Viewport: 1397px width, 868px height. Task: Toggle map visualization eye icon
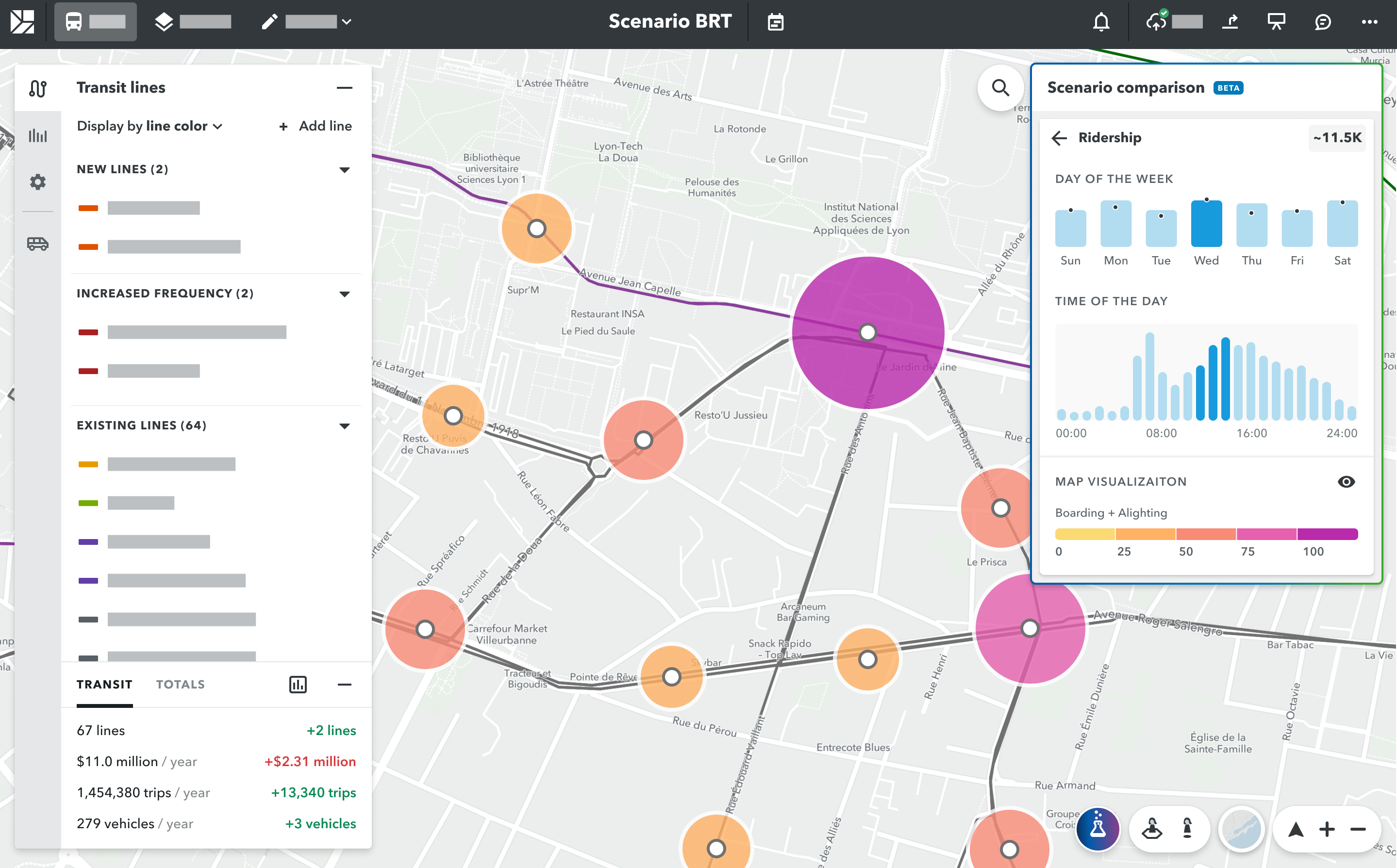pyautogui.click(x=1346, y=481)
